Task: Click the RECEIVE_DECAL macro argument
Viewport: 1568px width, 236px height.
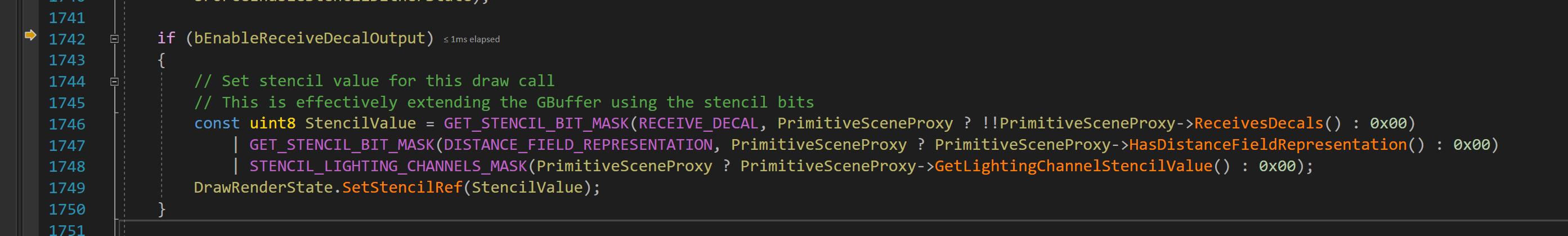Action: coord(698,124)
